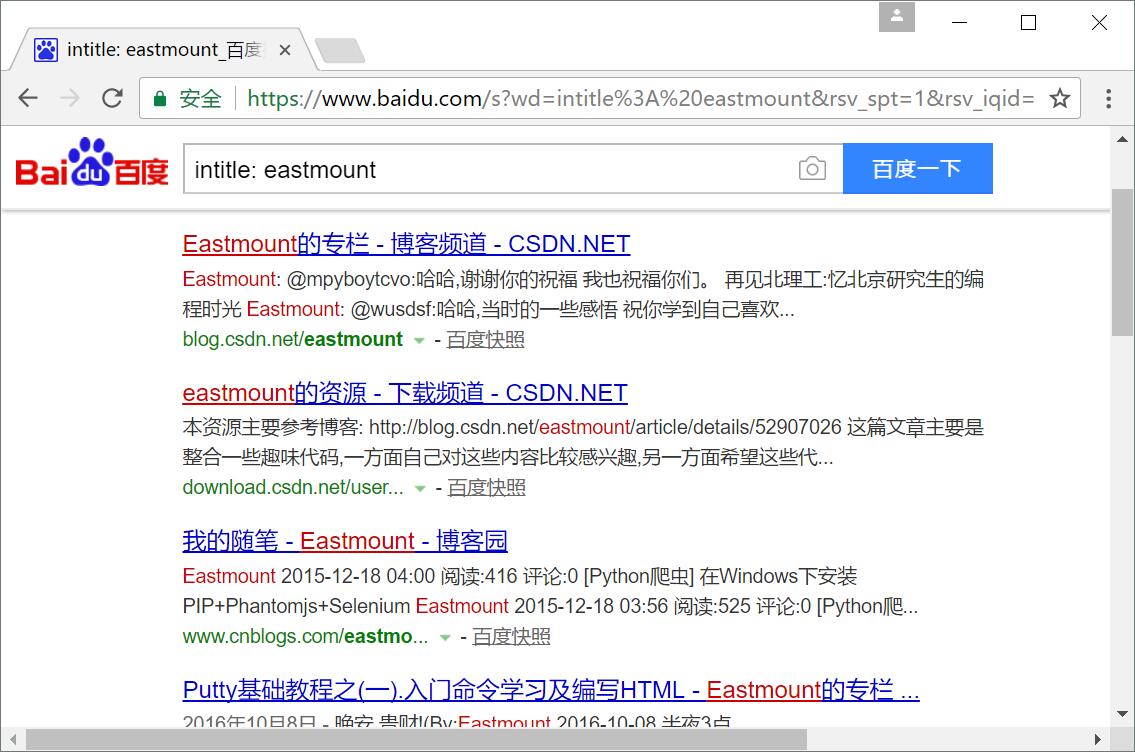1135x752 pixels.
Task: Click the download.csdn.net/user... green URL
Action: click(293, 487)
